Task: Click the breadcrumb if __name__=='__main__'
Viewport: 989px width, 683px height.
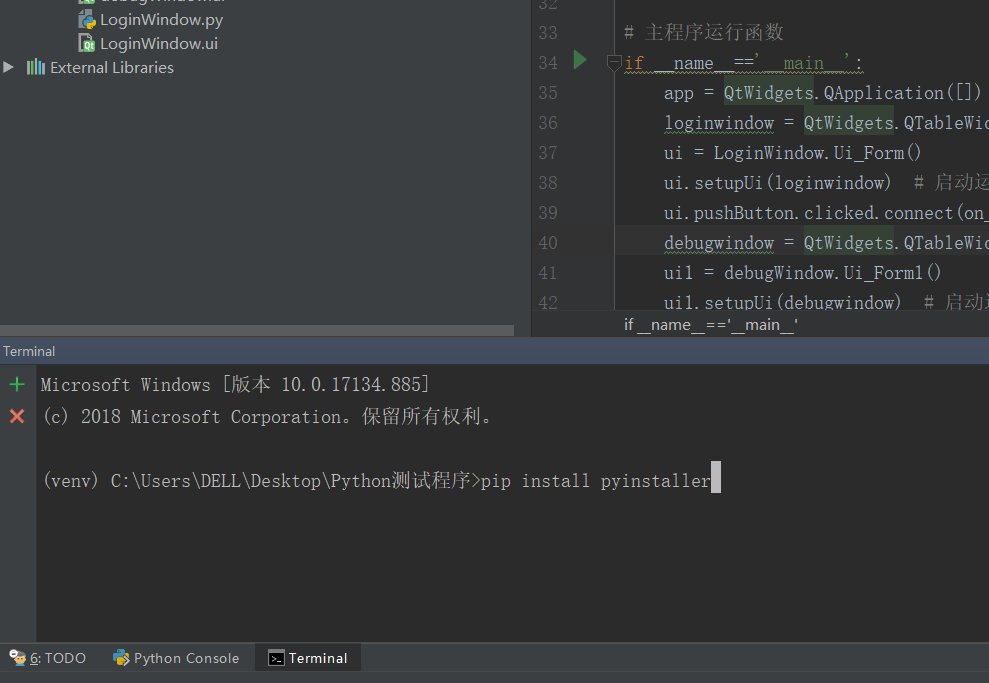Action: coord(711,325)
